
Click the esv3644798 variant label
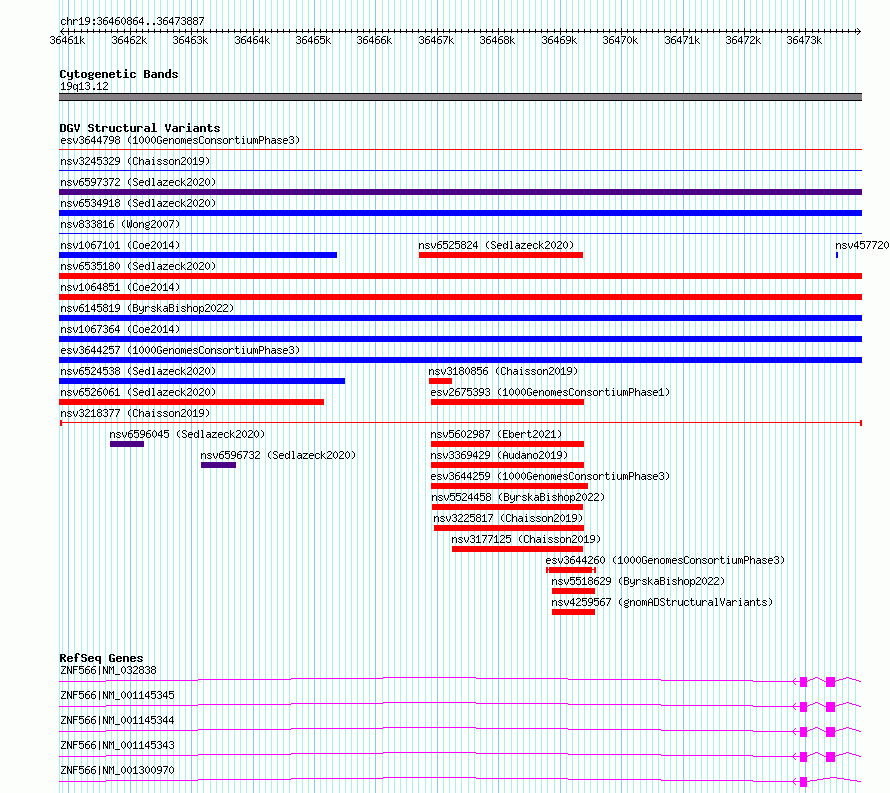pyautogui.click(x=180, y=140)
